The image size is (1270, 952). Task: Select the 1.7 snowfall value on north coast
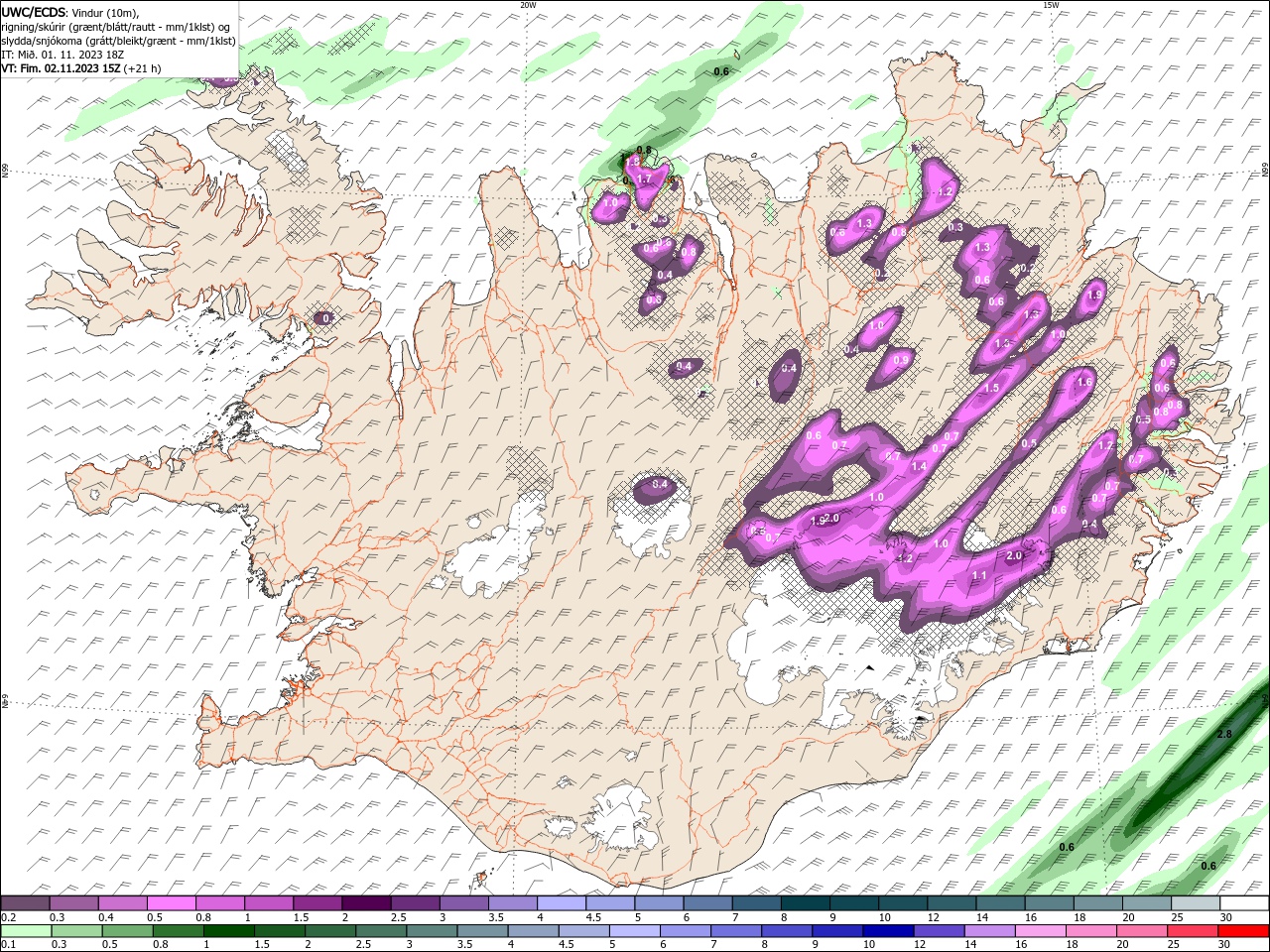(644, 178)
